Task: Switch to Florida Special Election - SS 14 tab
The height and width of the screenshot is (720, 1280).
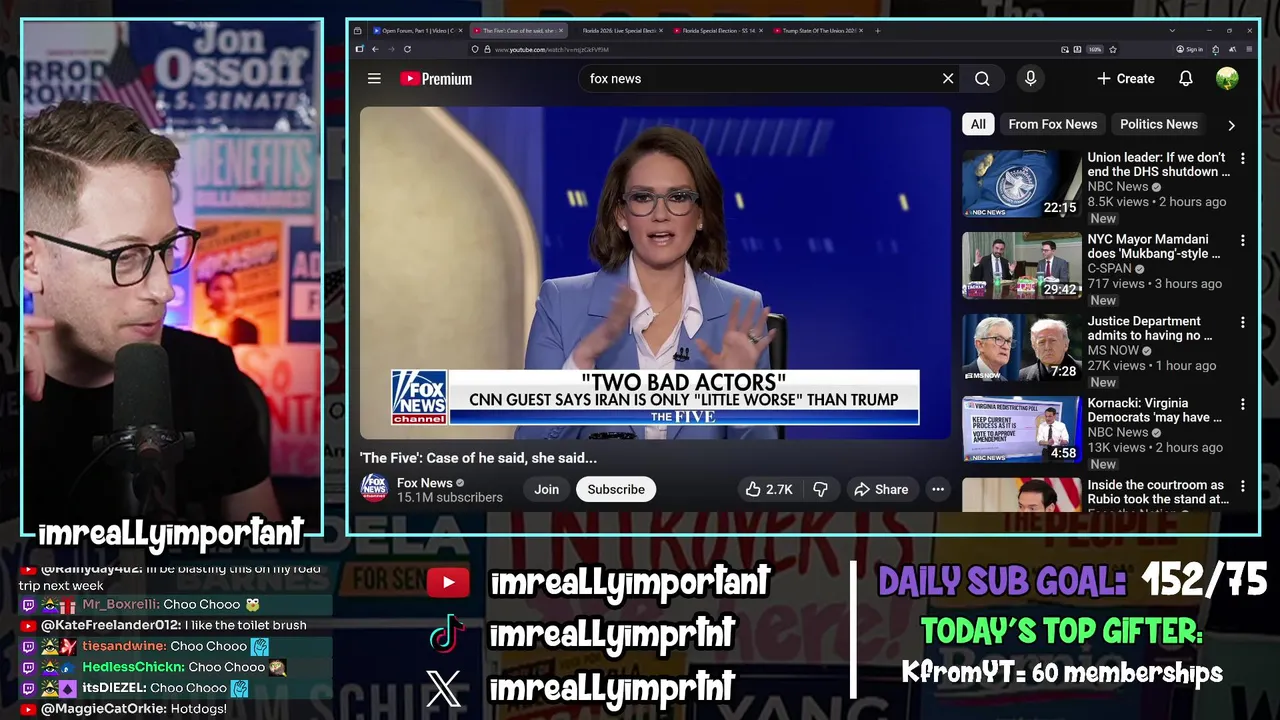Action: 718,31
